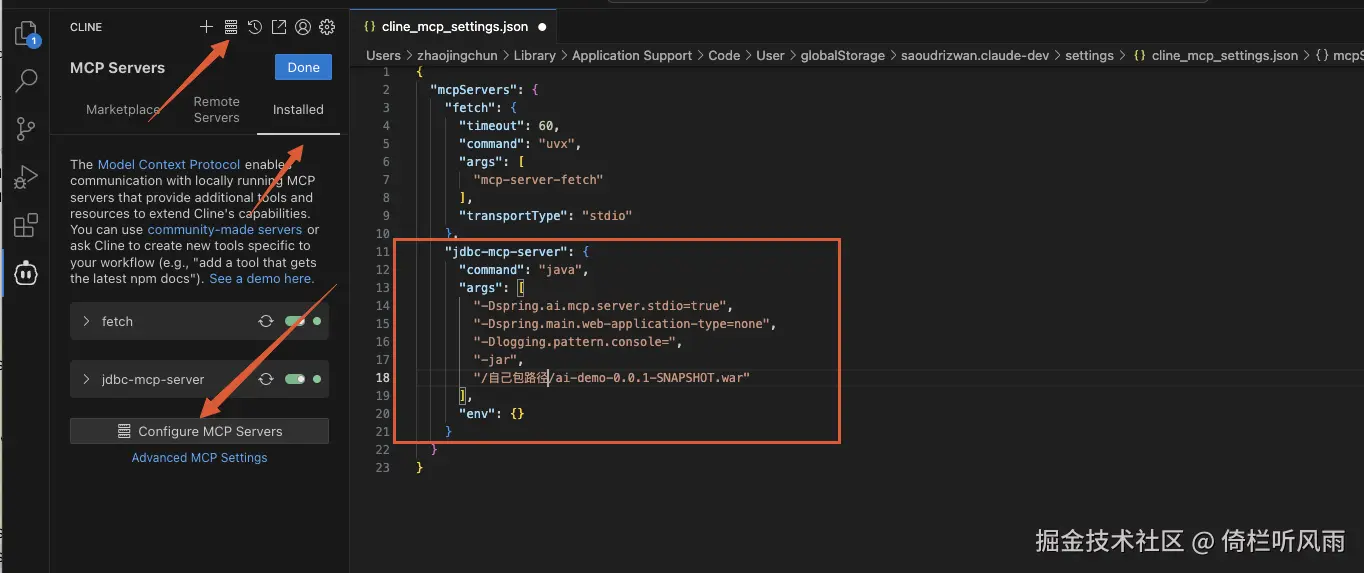Open the community-made servers link
This screenshot has height=573, width=1364.
click(225, 229)
